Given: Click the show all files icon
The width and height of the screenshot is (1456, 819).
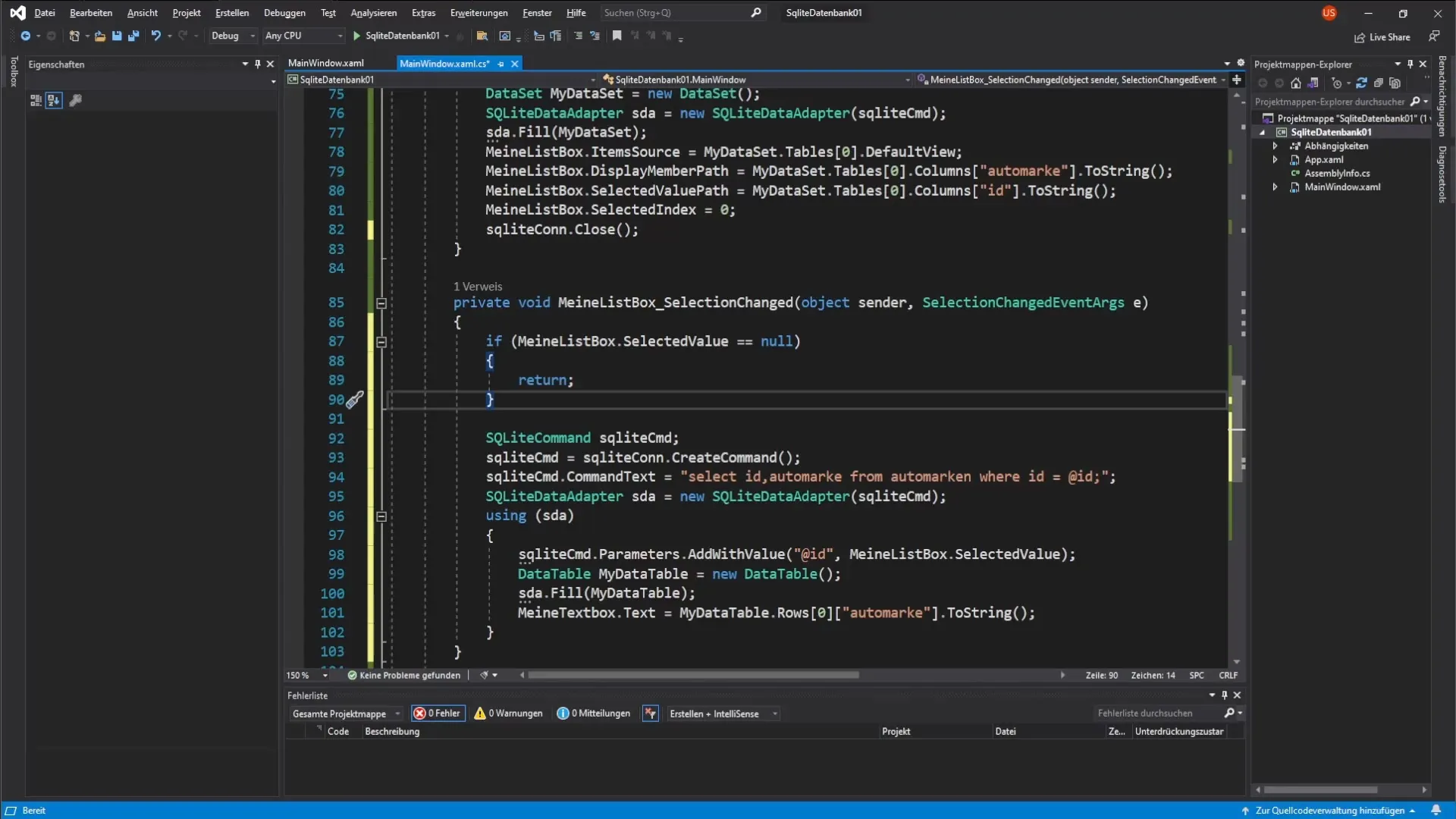Looking at the screenshot, I should click(1395, 83).
